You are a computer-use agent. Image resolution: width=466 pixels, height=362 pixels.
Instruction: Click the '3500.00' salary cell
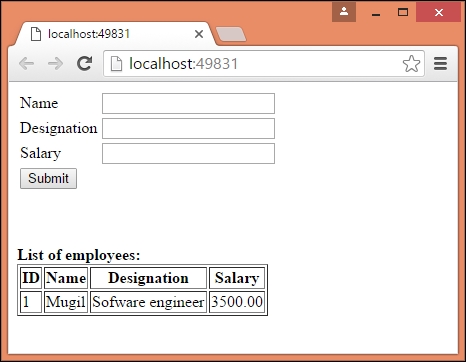pos(237,302)
